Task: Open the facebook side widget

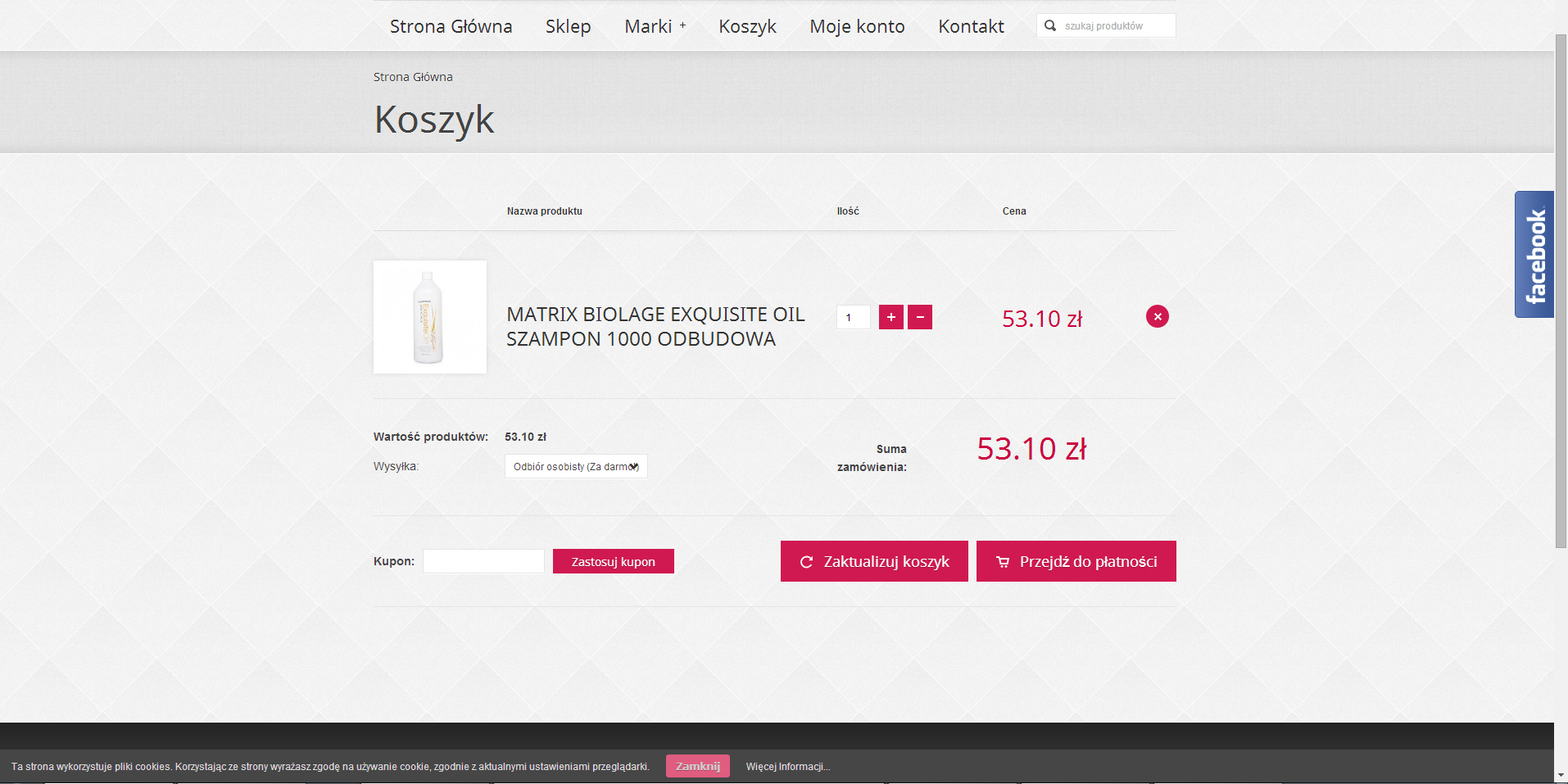Action: (x=1534, y=254)
